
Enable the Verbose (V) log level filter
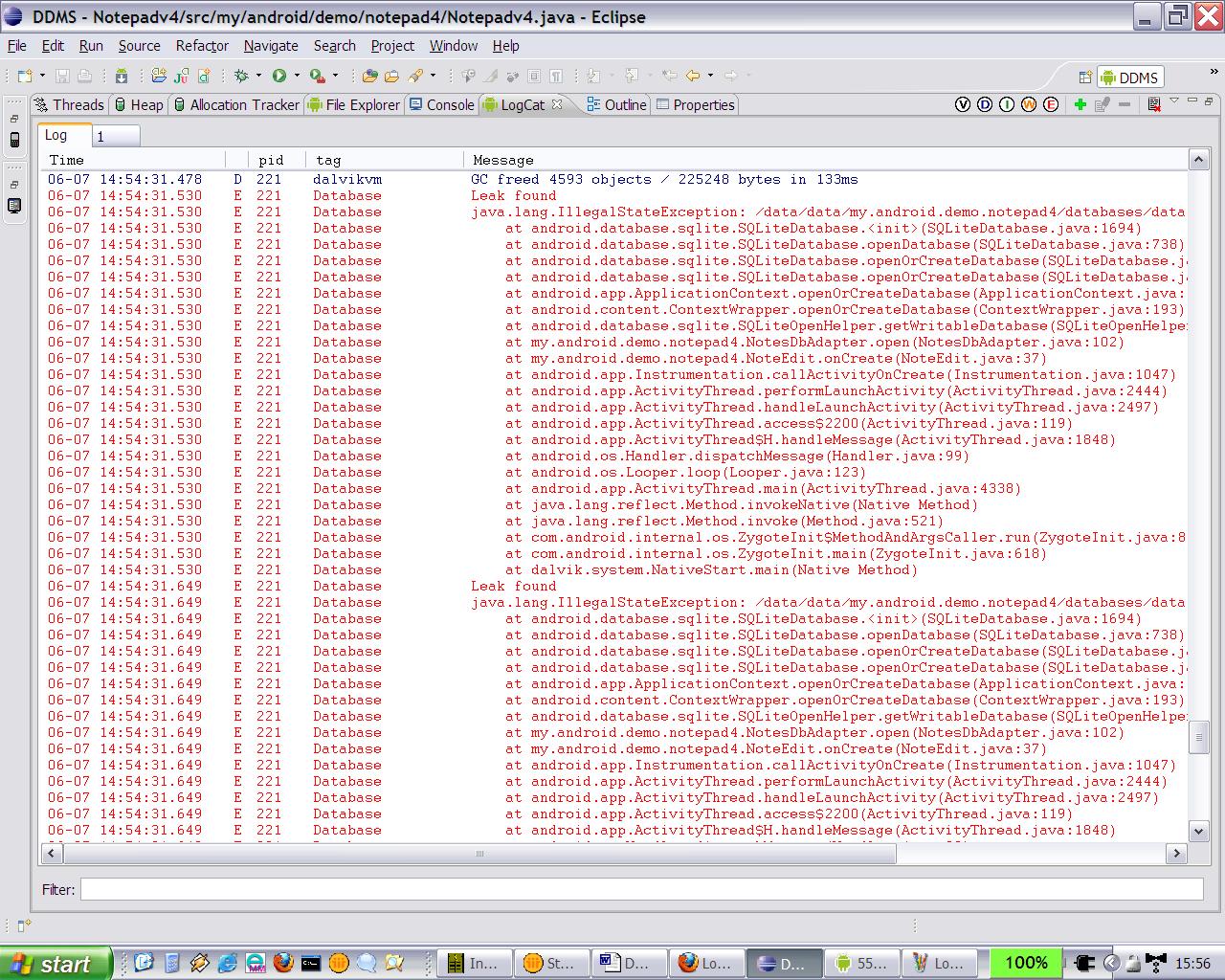click(961, 104)
